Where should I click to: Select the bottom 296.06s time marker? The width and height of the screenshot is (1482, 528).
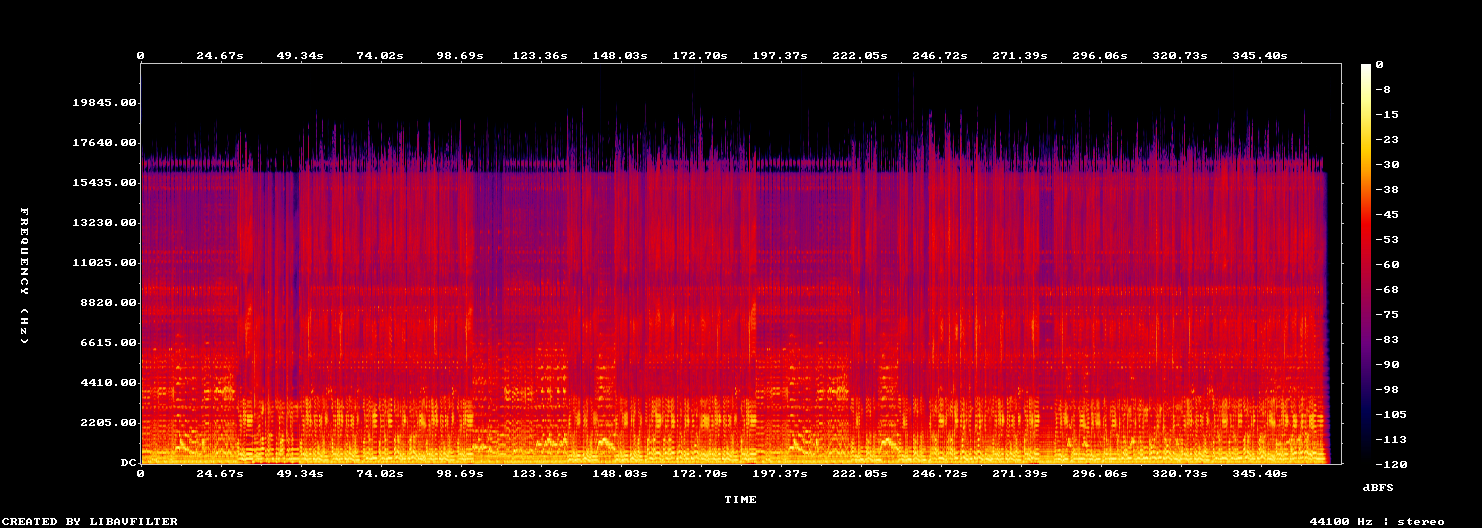(x=1100, y=473)
